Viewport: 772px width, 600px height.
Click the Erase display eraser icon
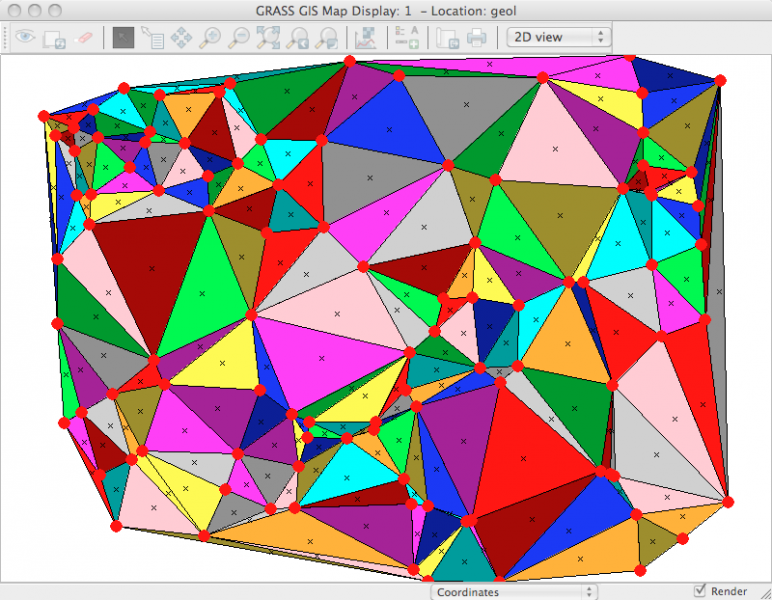(x=83, y=38)
